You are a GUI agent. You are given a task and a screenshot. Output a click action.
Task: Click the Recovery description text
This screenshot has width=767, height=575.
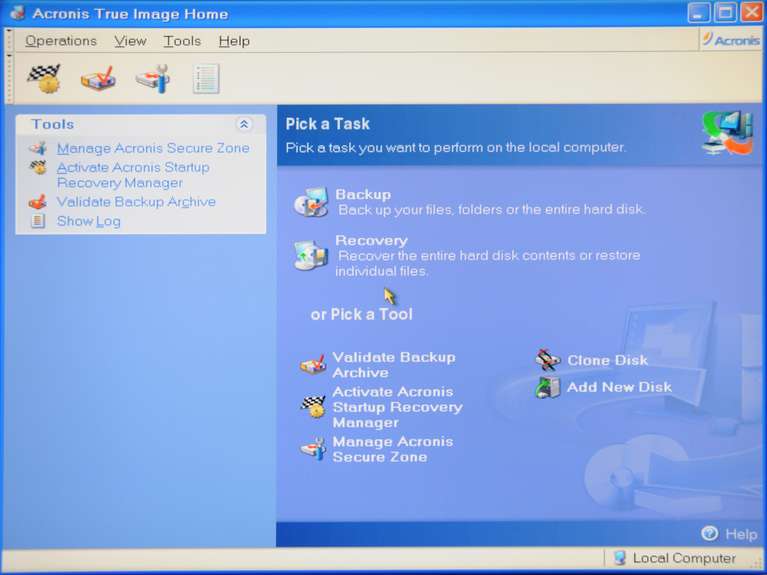click(x=488, y=263)
